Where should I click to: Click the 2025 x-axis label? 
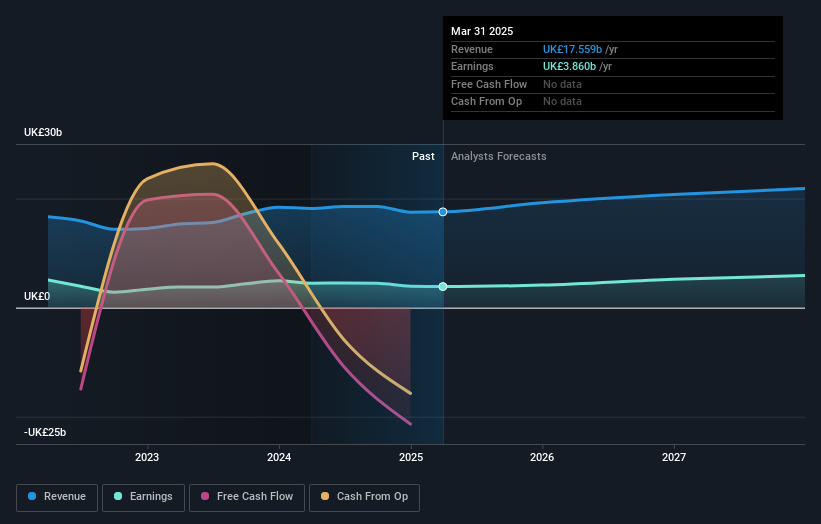[411, 458]
